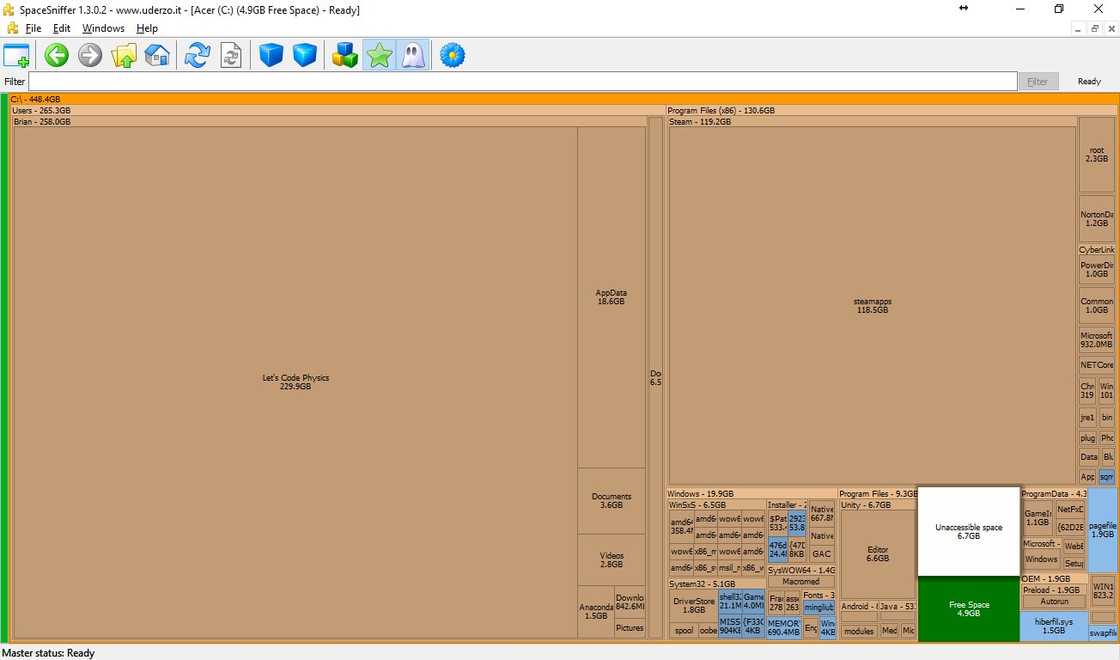The width and height of the screenshot is (1120, 660).
Task: Expand the Users - 265.3GB folder header
Action: tap(42, 111)
